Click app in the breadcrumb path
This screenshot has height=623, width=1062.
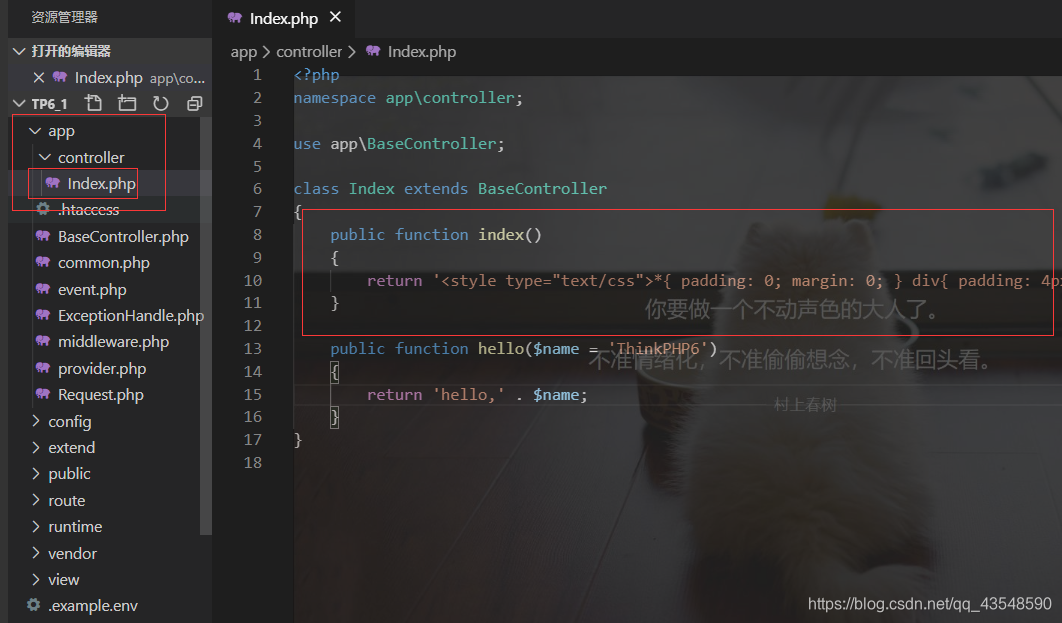(244, 51)
